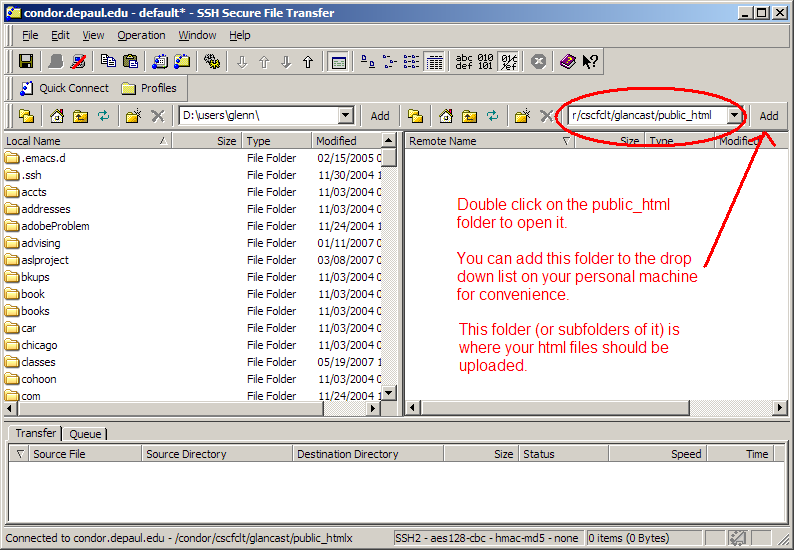Open the File menu
This screenshot has width=794, height=550.
(x=30, y=35)
